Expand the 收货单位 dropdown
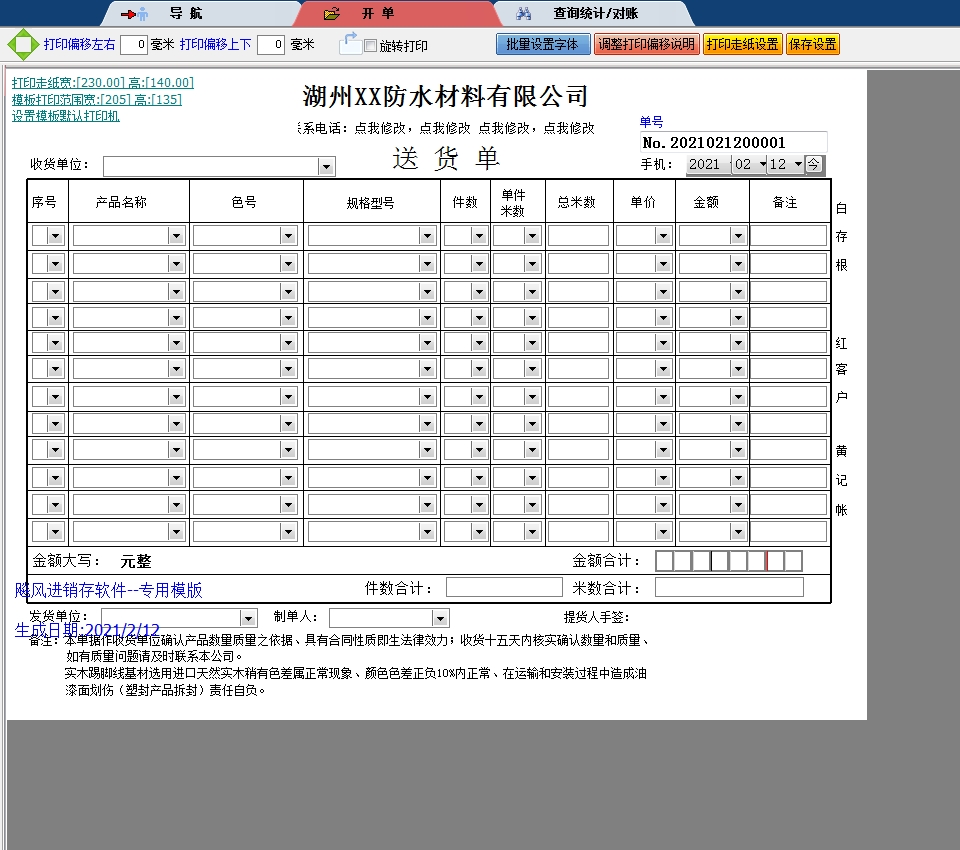The image size is (960, 850). tap(326, 166)
